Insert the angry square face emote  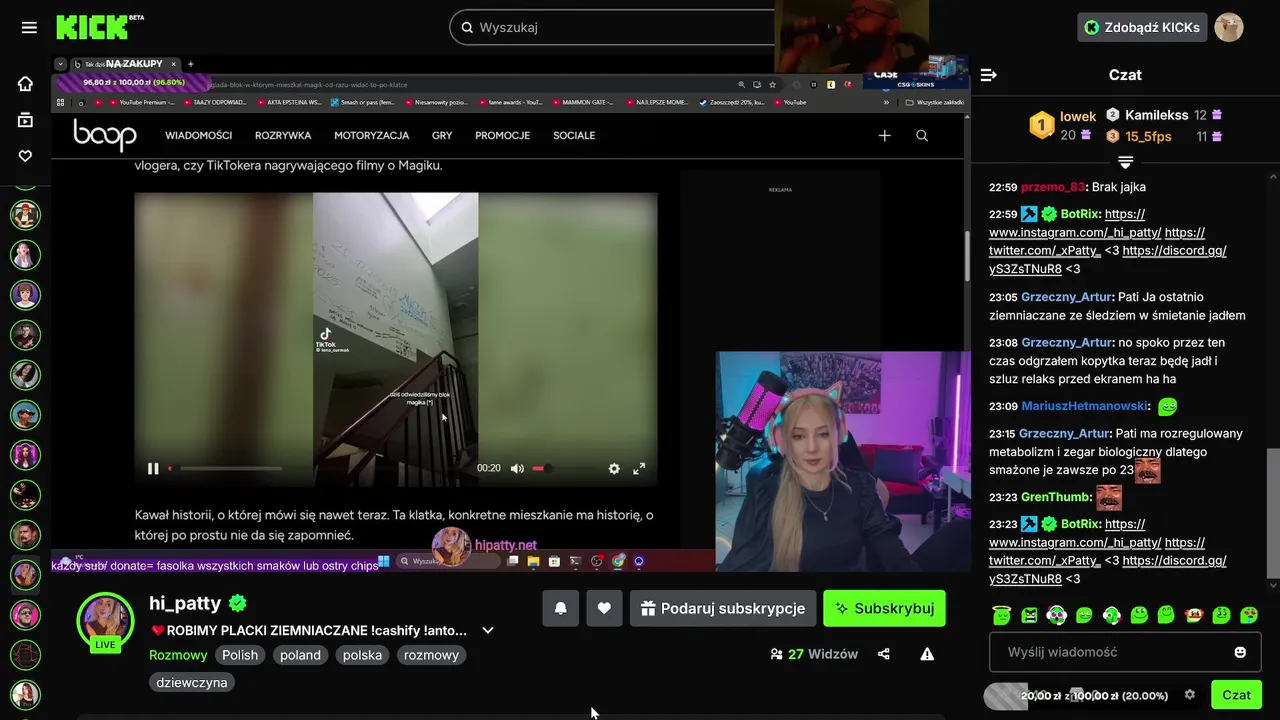click(1029, 615)
